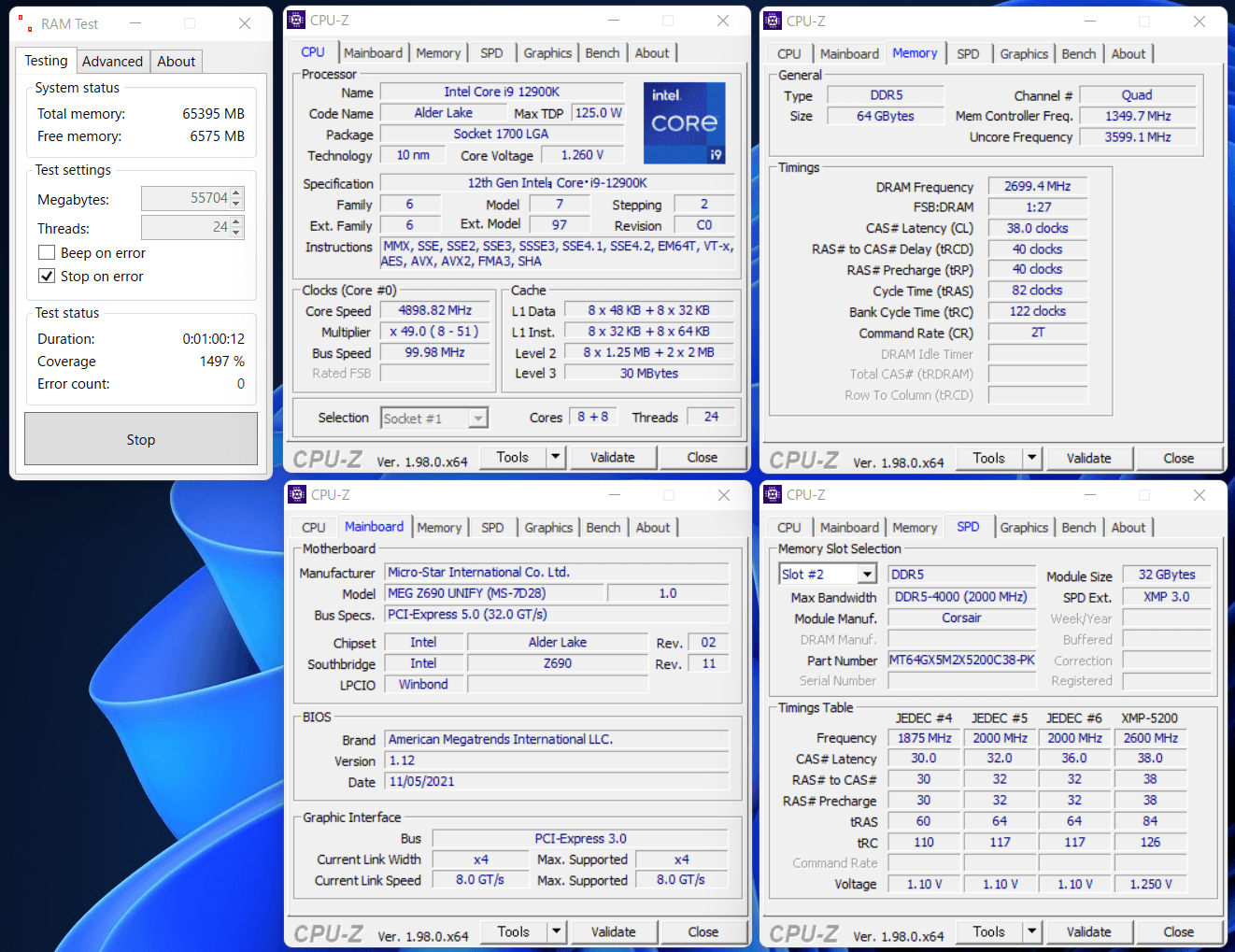Click CPU-Z icon in the CPU tab window title bar

click(297, 21)
